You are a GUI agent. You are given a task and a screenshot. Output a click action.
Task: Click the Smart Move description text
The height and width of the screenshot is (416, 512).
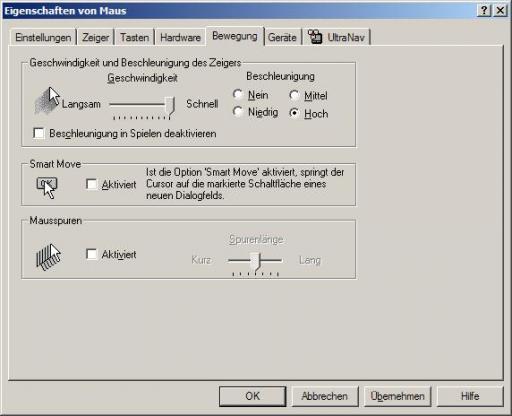(x=245, y=184)
